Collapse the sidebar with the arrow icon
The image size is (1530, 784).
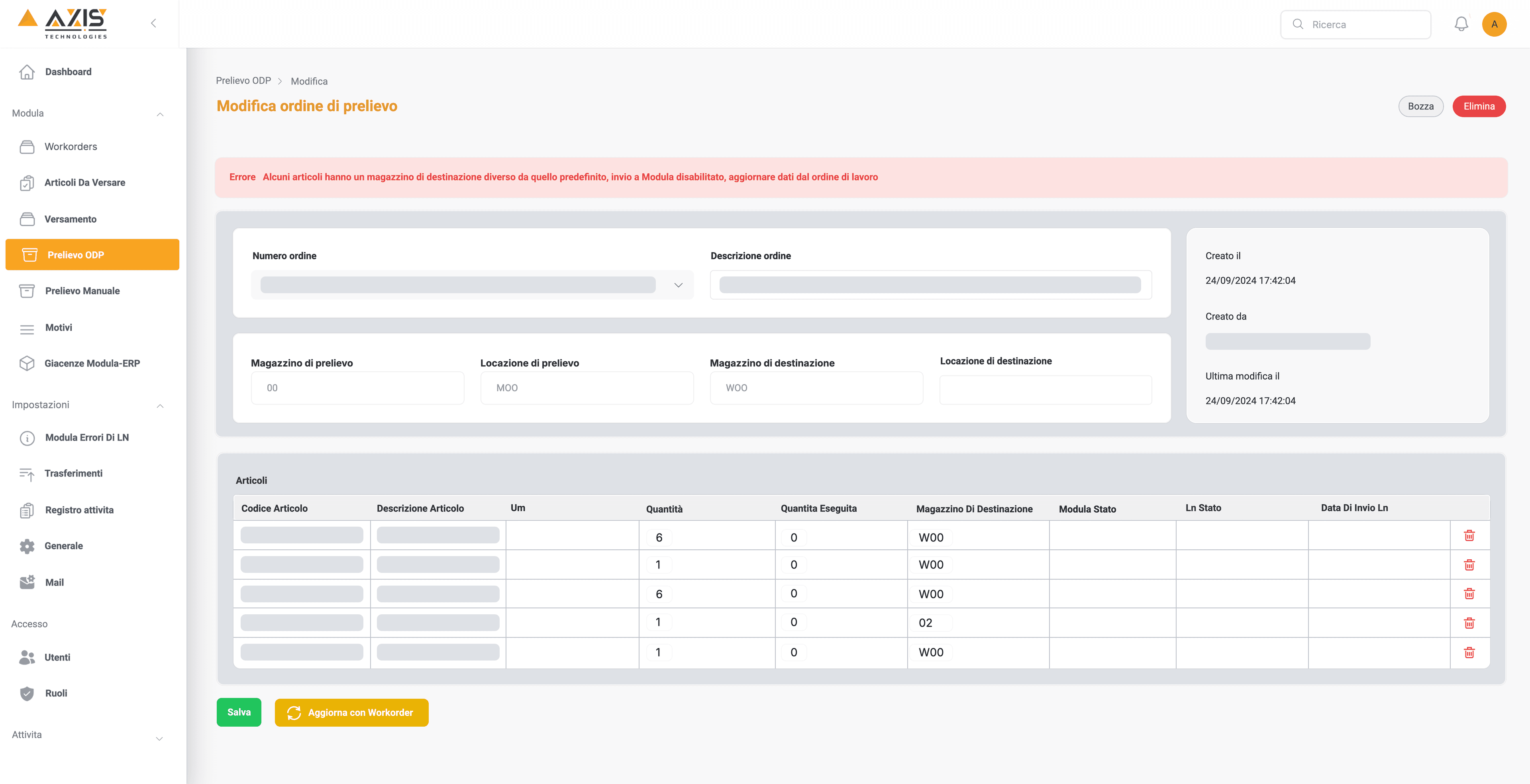(153, 23)
